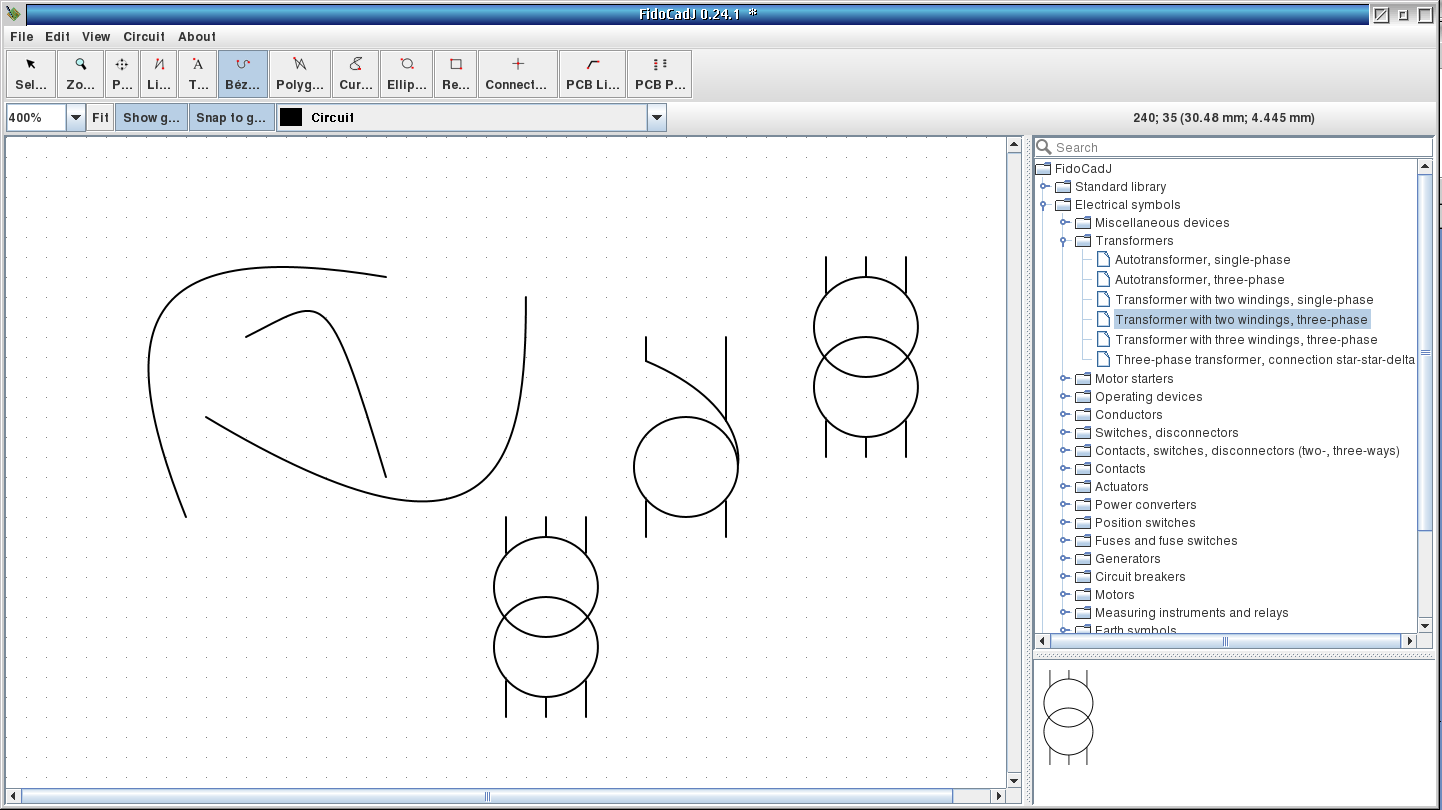Select the Connection tool
Viewport: 1442px width, 810px height.
pyautogui.click(x=517, y=74)
